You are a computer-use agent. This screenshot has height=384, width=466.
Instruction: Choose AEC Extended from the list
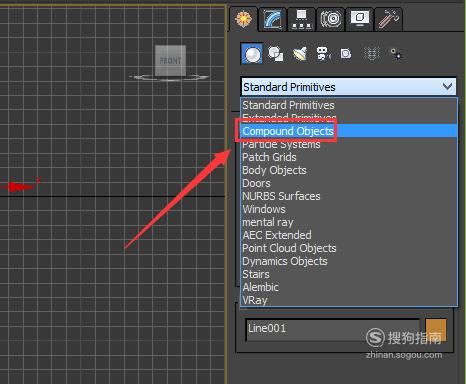[x=349, y=235]
